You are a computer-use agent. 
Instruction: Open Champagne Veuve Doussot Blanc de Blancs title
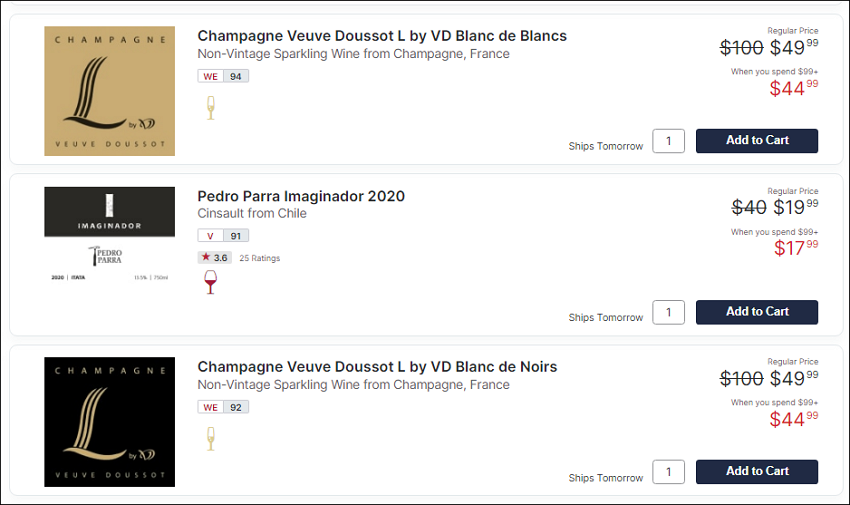click(x=382, y=36)
